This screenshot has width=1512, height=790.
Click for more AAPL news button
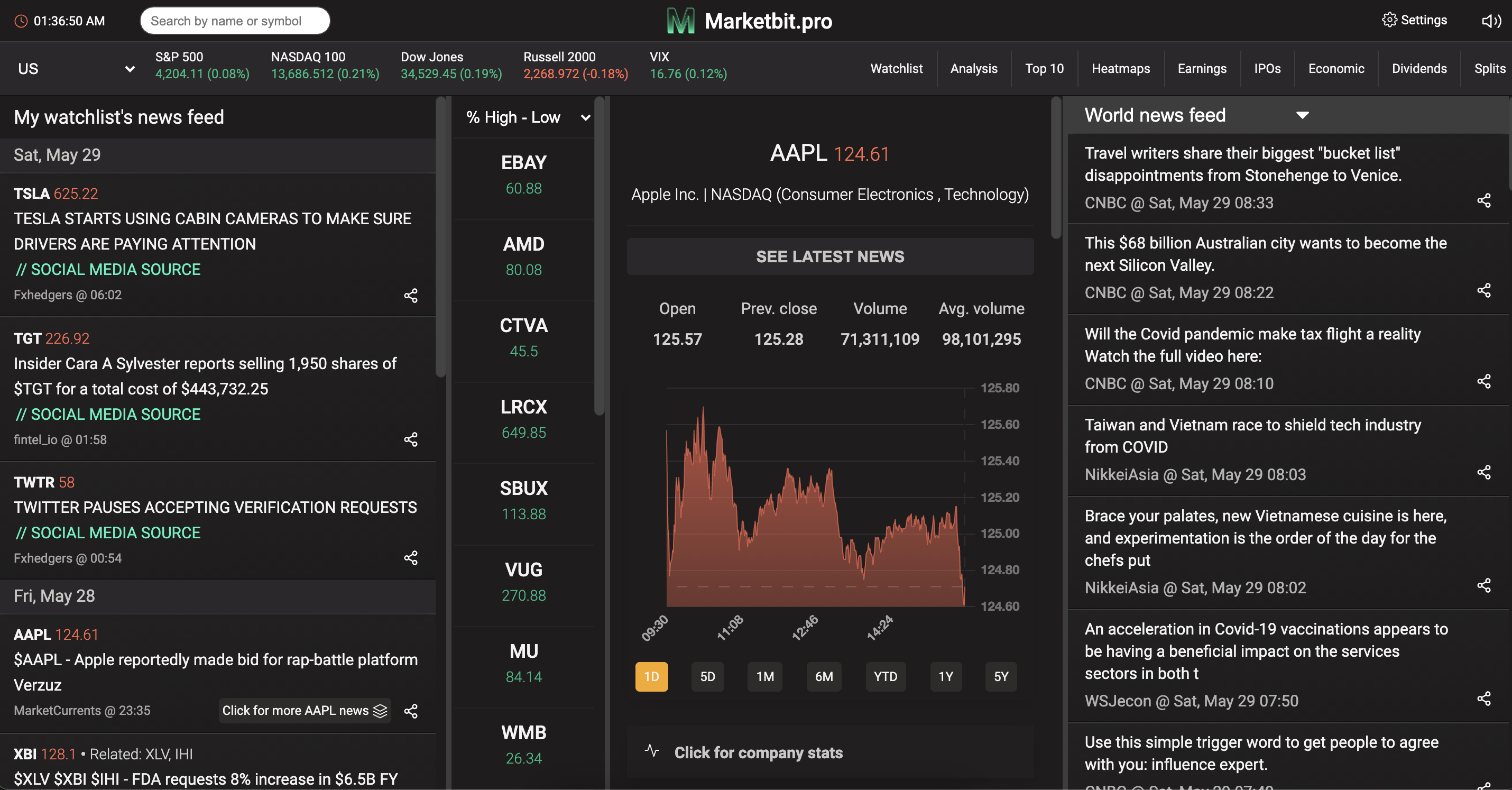click(x=305, y=711)
